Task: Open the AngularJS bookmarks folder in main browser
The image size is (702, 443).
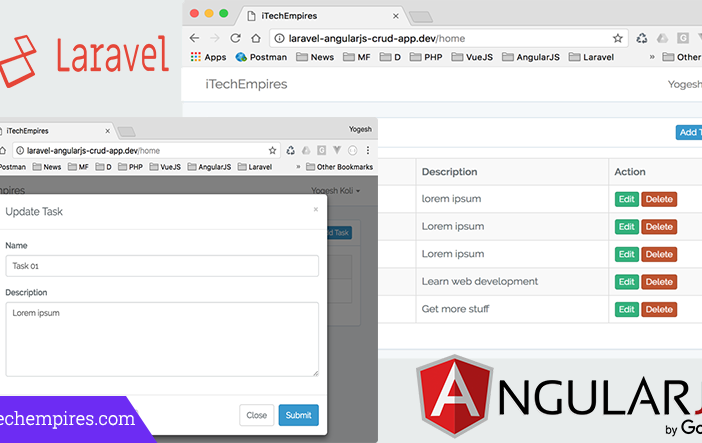Action: 531,57
